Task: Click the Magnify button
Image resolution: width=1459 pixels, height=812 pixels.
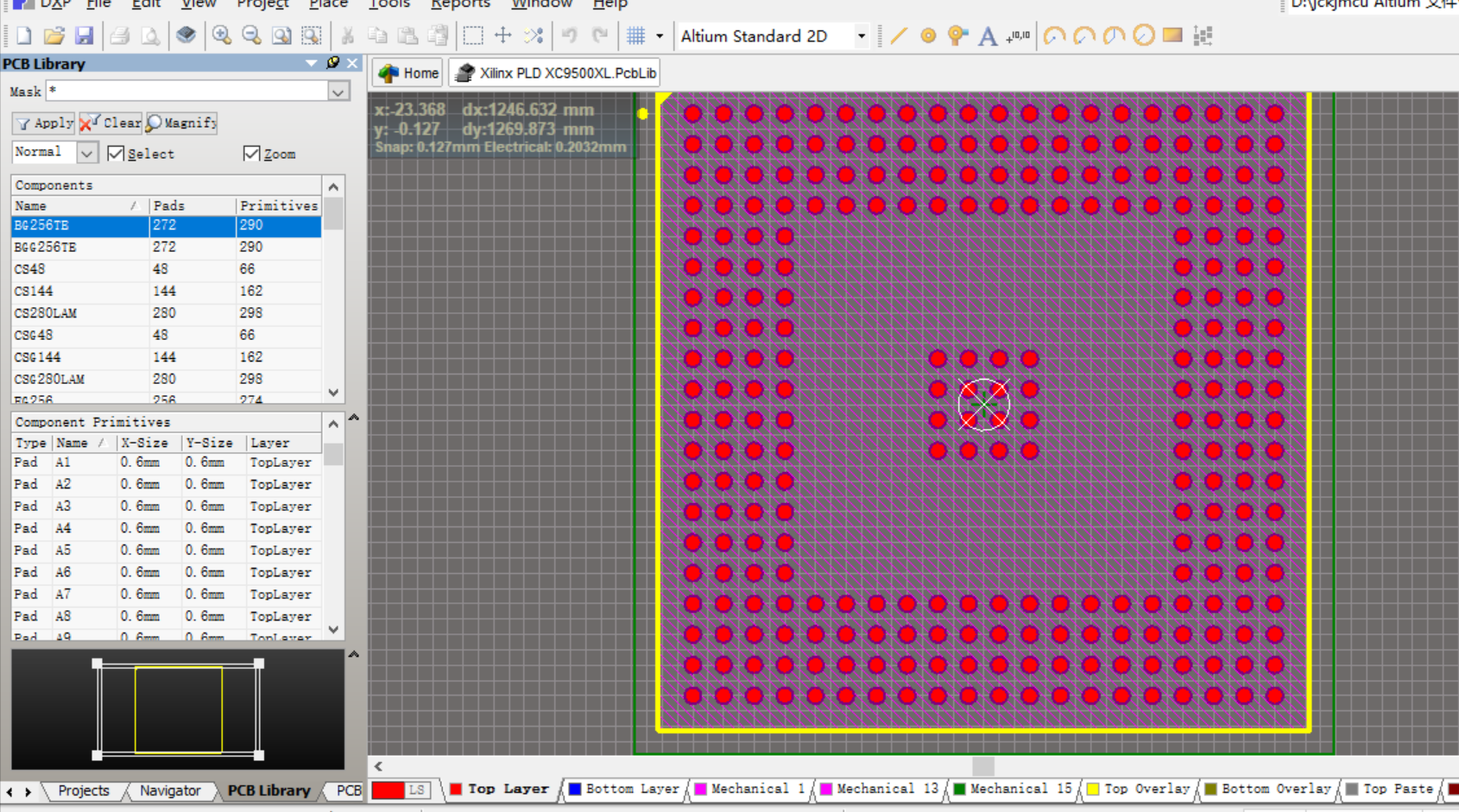Action: point(181,123)
